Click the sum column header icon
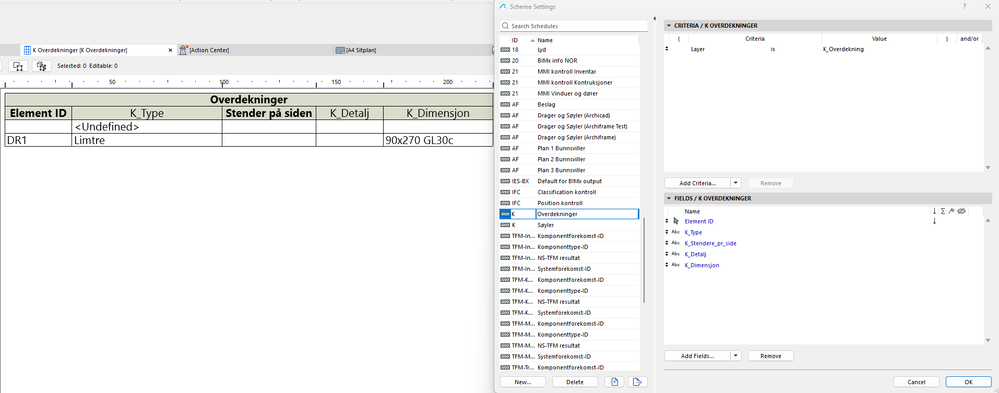This screenshot has height=393, width=999. (942, 211)
